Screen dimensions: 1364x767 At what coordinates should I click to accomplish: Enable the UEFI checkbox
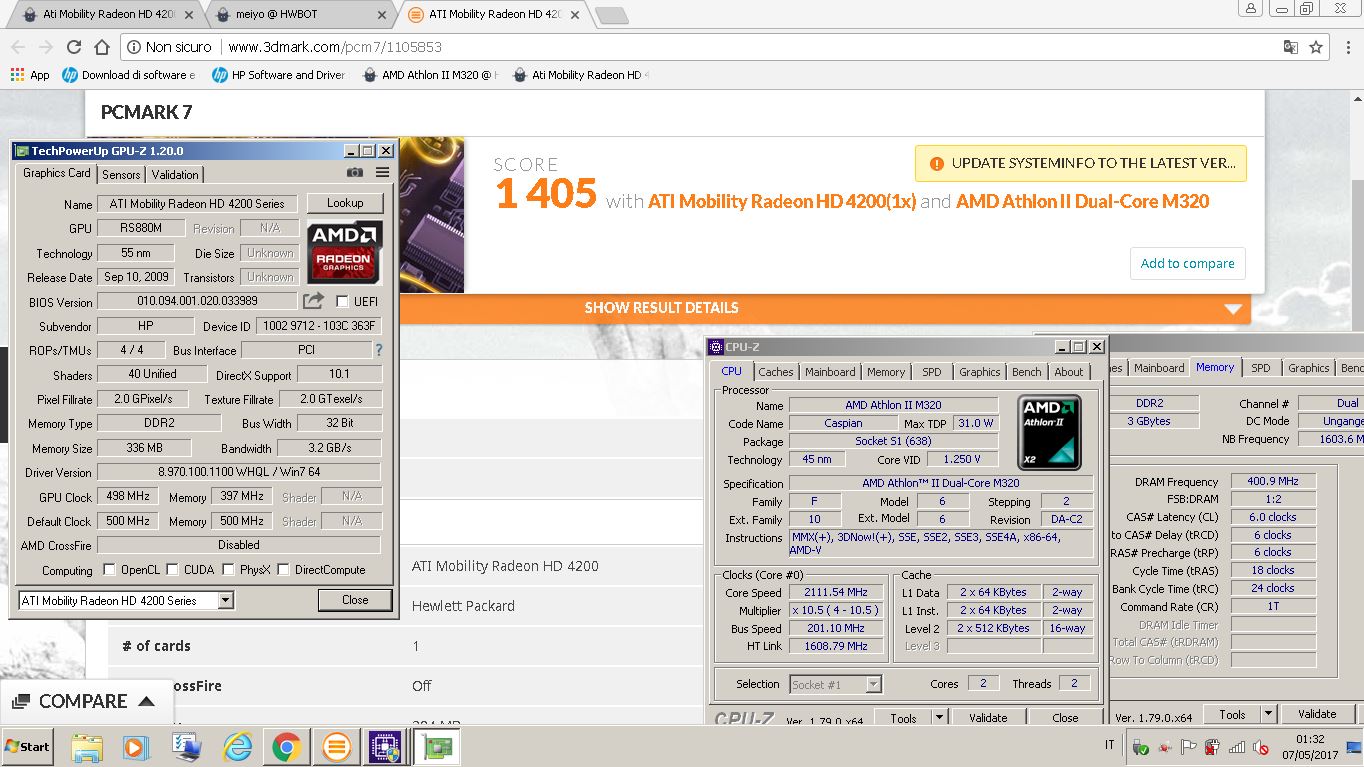342,301
